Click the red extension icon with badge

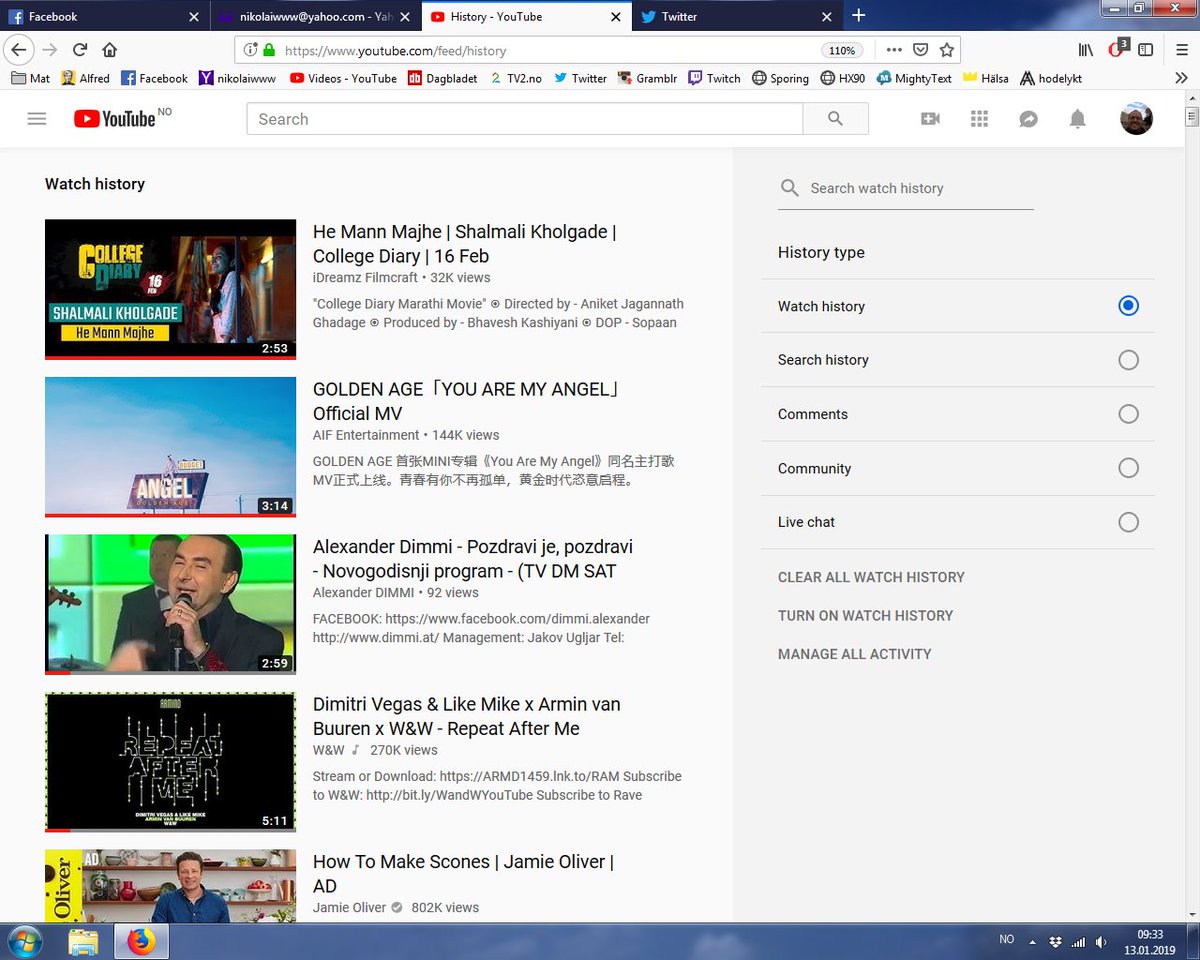(x=1117, y=49)
